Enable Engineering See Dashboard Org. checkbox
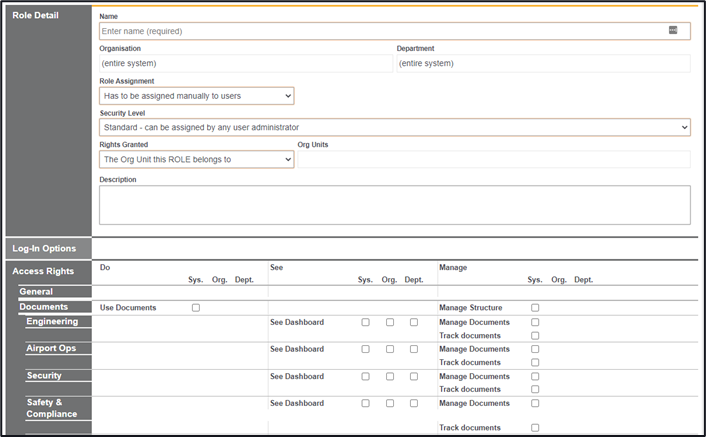The width and height of the screenshot is (706, 437). [x=390, y=322]
